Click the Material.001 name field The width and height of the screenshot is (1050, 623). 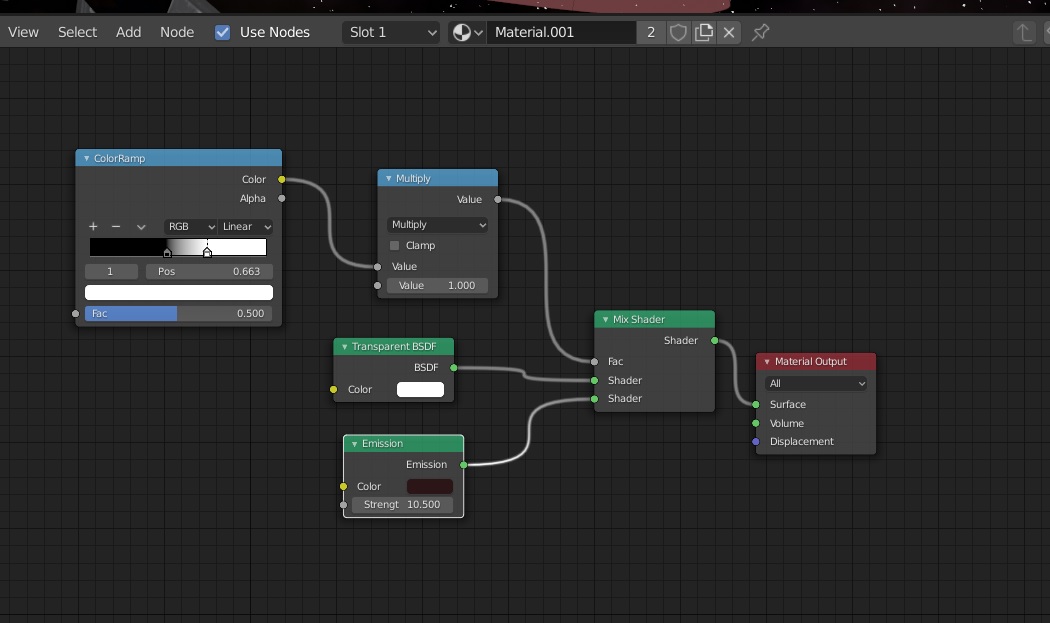click(561, 32)
